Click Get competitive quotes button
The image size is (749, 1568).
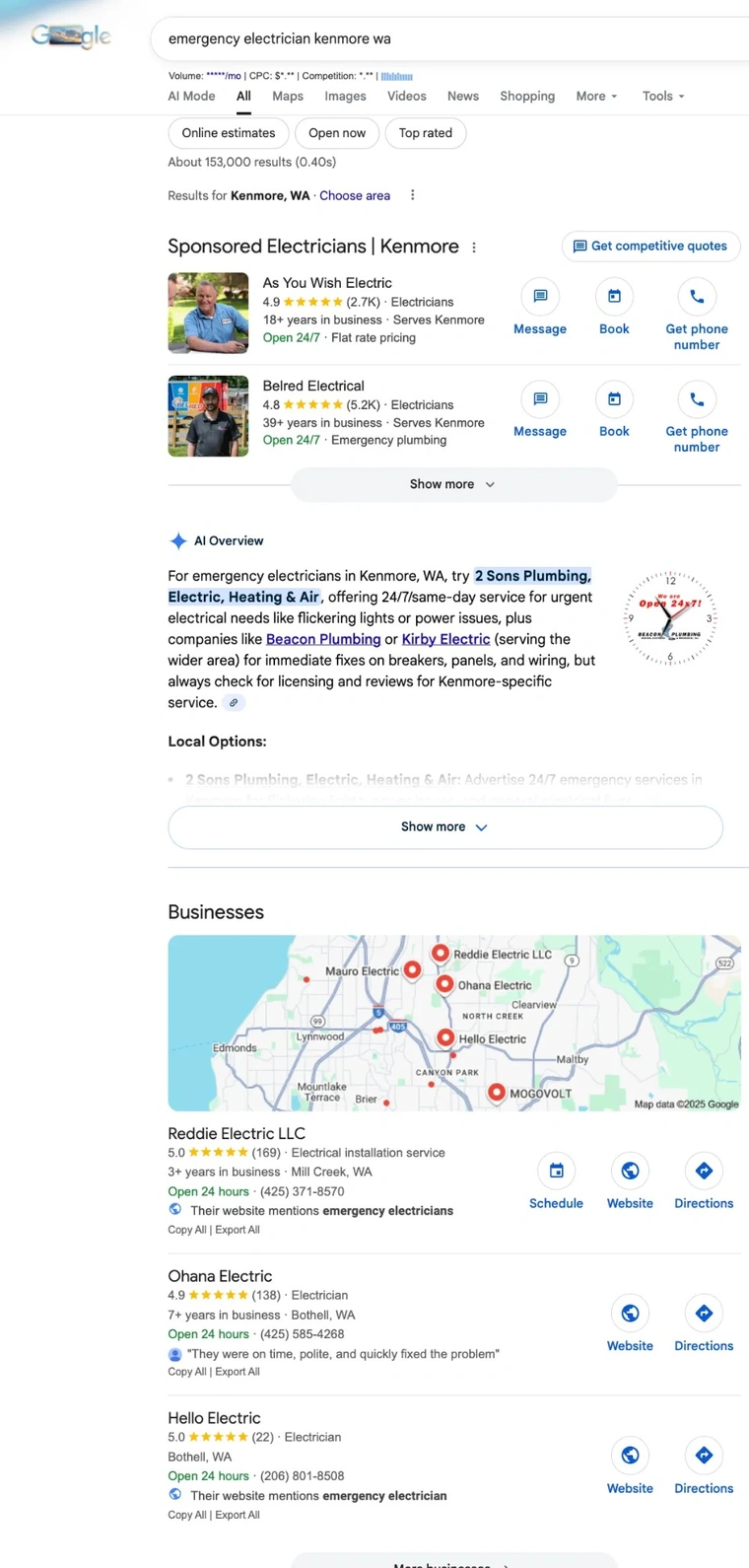pos(650,247)
